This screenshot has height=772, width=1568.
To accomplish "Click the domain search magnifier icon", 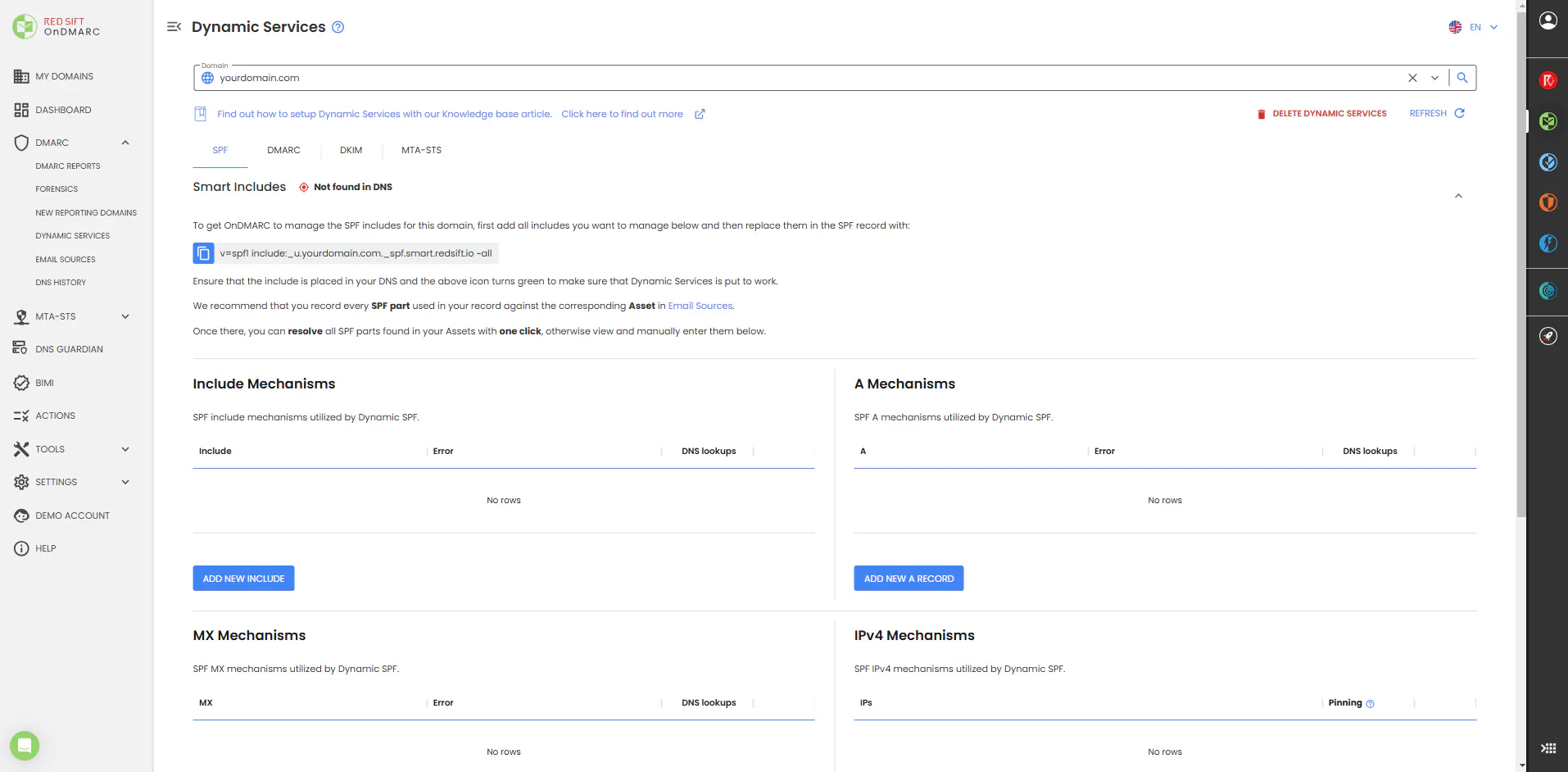I will tap(1462, 78).
